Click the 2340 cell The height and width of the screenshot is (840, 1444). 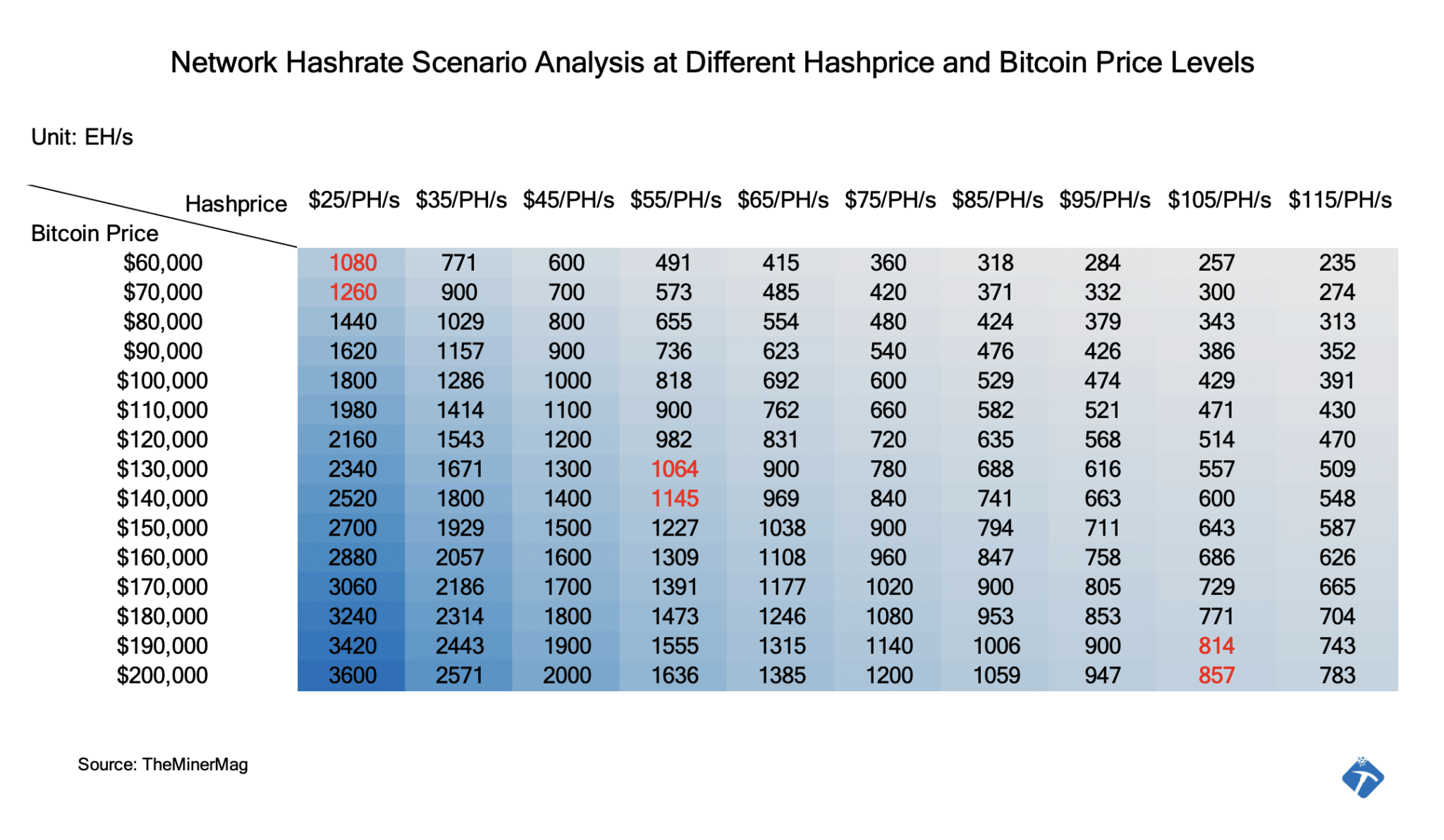point(353,469)
